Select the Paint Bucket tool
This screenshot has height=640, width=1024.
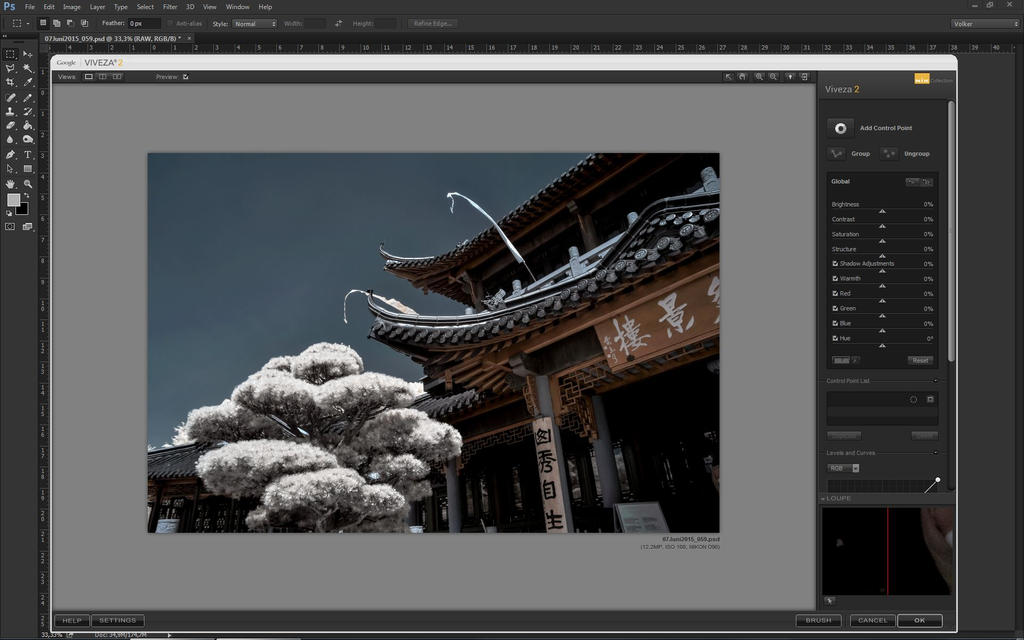pyautogui.click(x=27, y=125)
